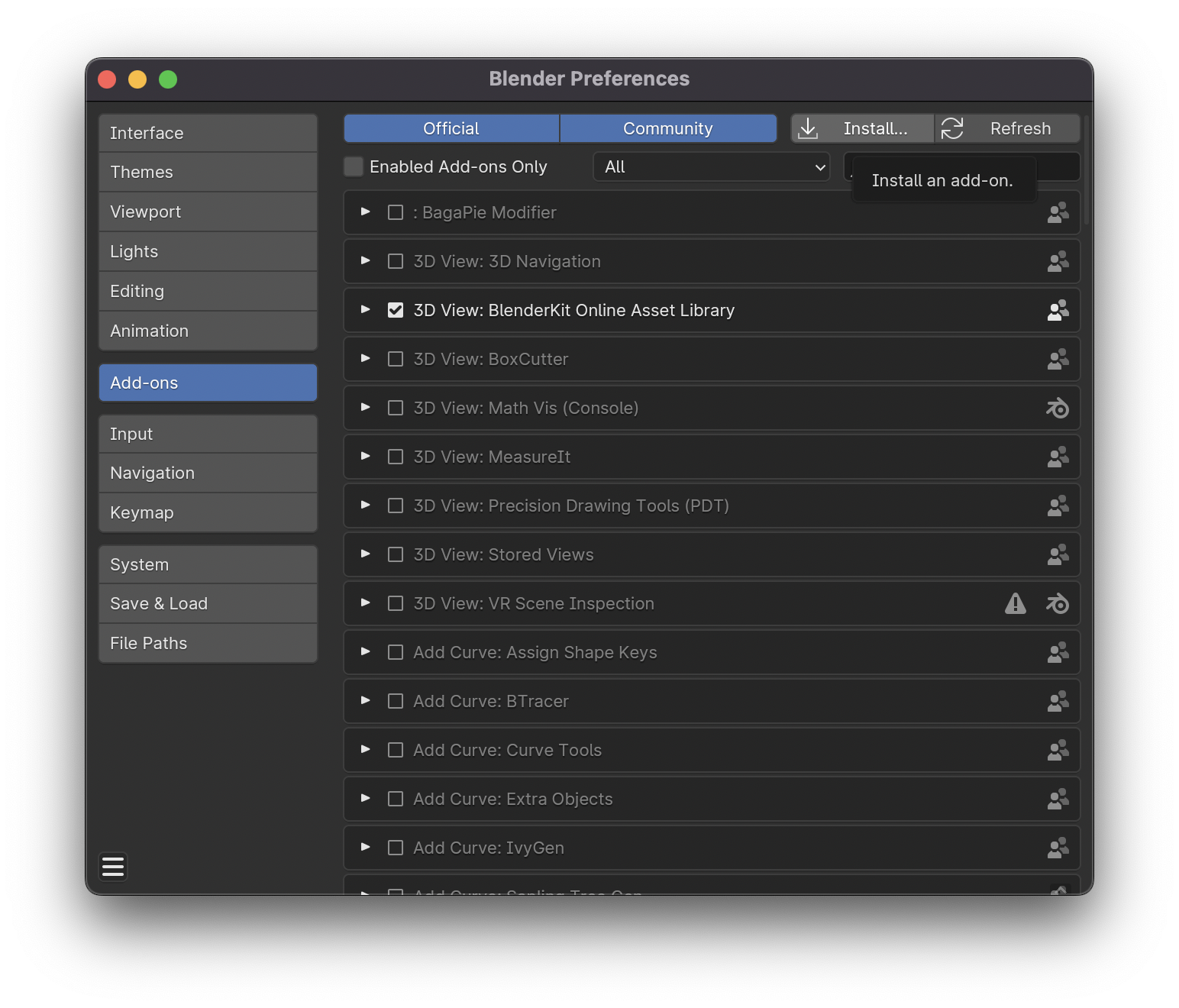The height and width of the screenshot is (1008, 1179).
Task: Expand 3D Navigation add-on details
Action: tap(366, 260)
